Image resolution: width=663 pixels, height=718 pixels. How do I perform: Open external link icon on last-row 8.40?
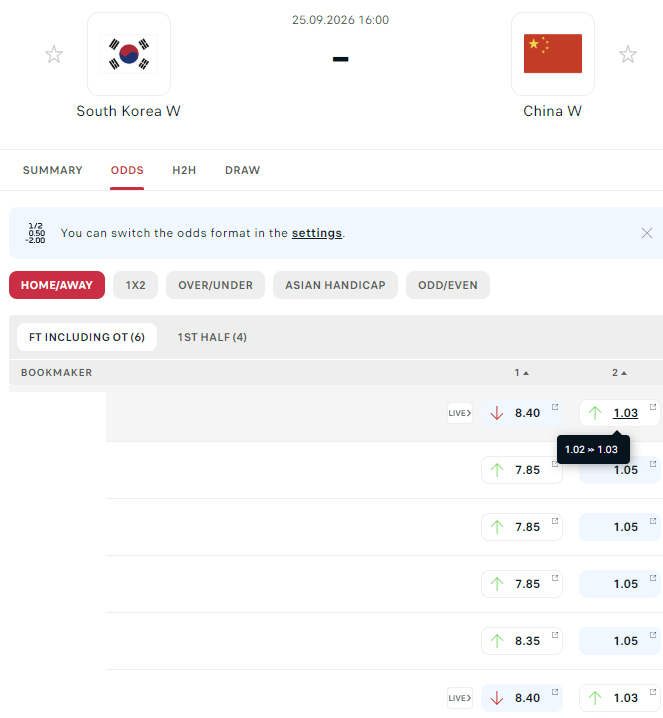[555, 691]
